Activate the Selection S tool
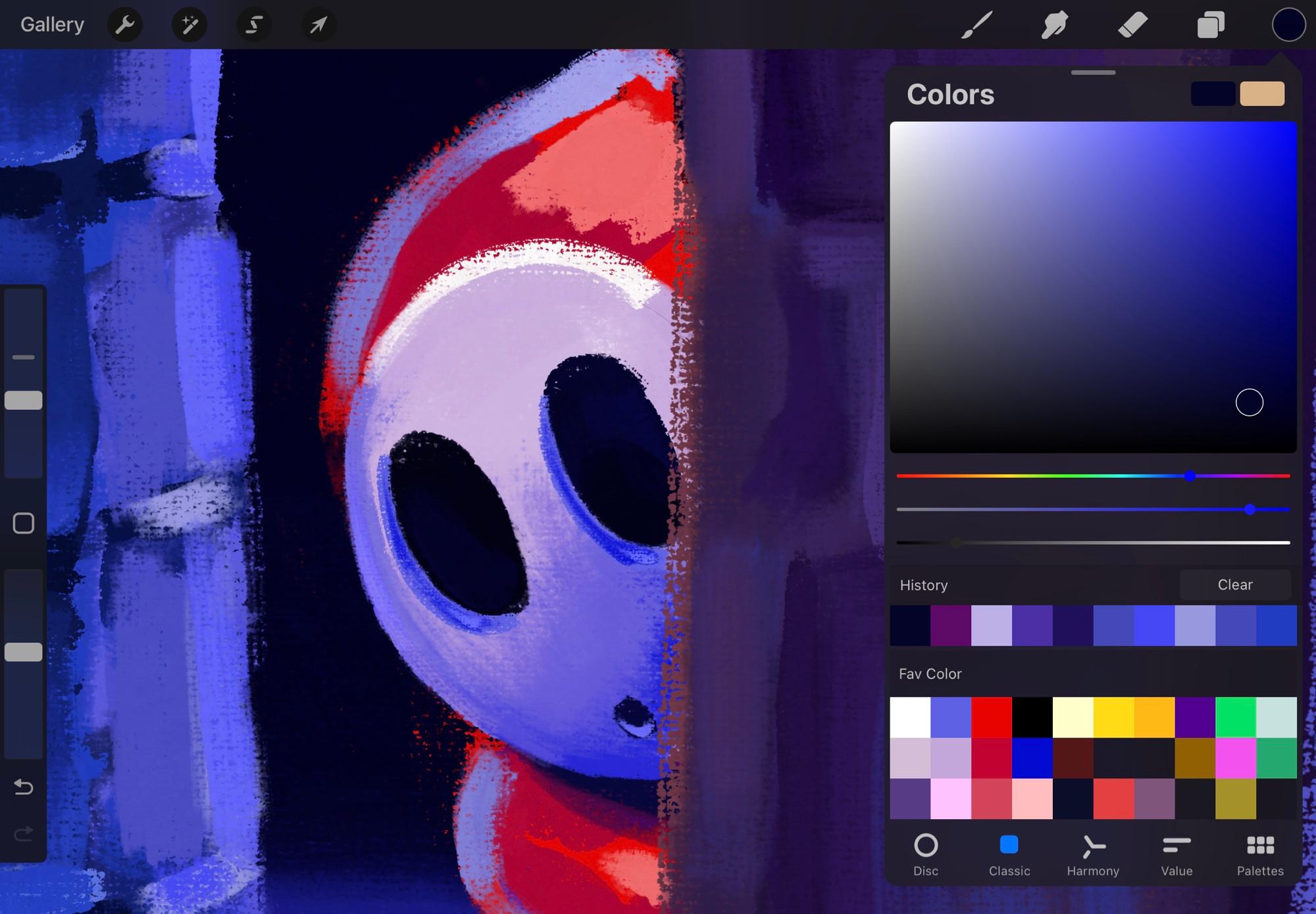This screenshot has height=914, width=1316. click(x=254, y=25)
